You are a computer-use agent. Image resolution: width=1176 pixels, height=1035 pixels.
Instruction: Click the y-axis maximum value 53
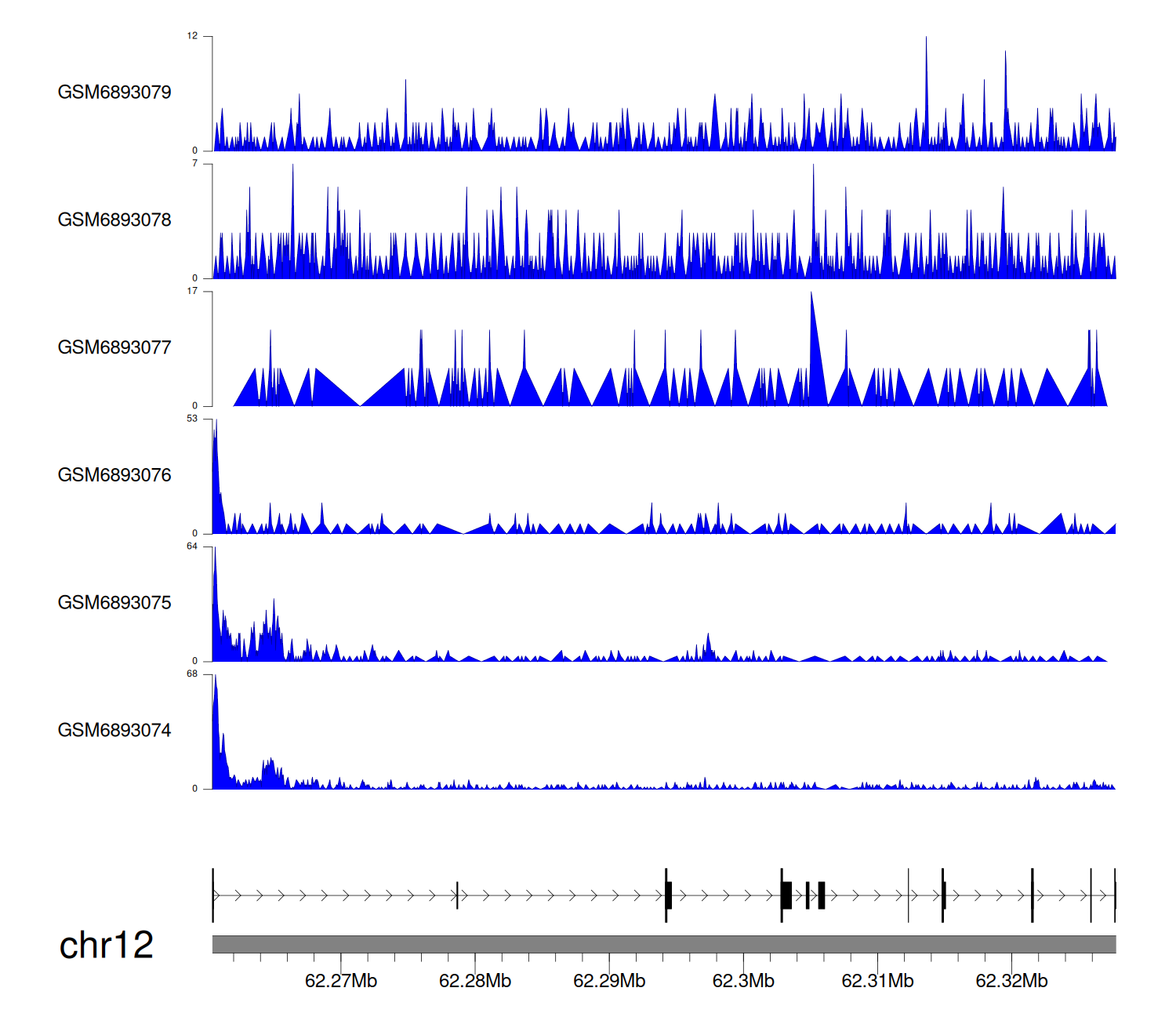point(192,419)
